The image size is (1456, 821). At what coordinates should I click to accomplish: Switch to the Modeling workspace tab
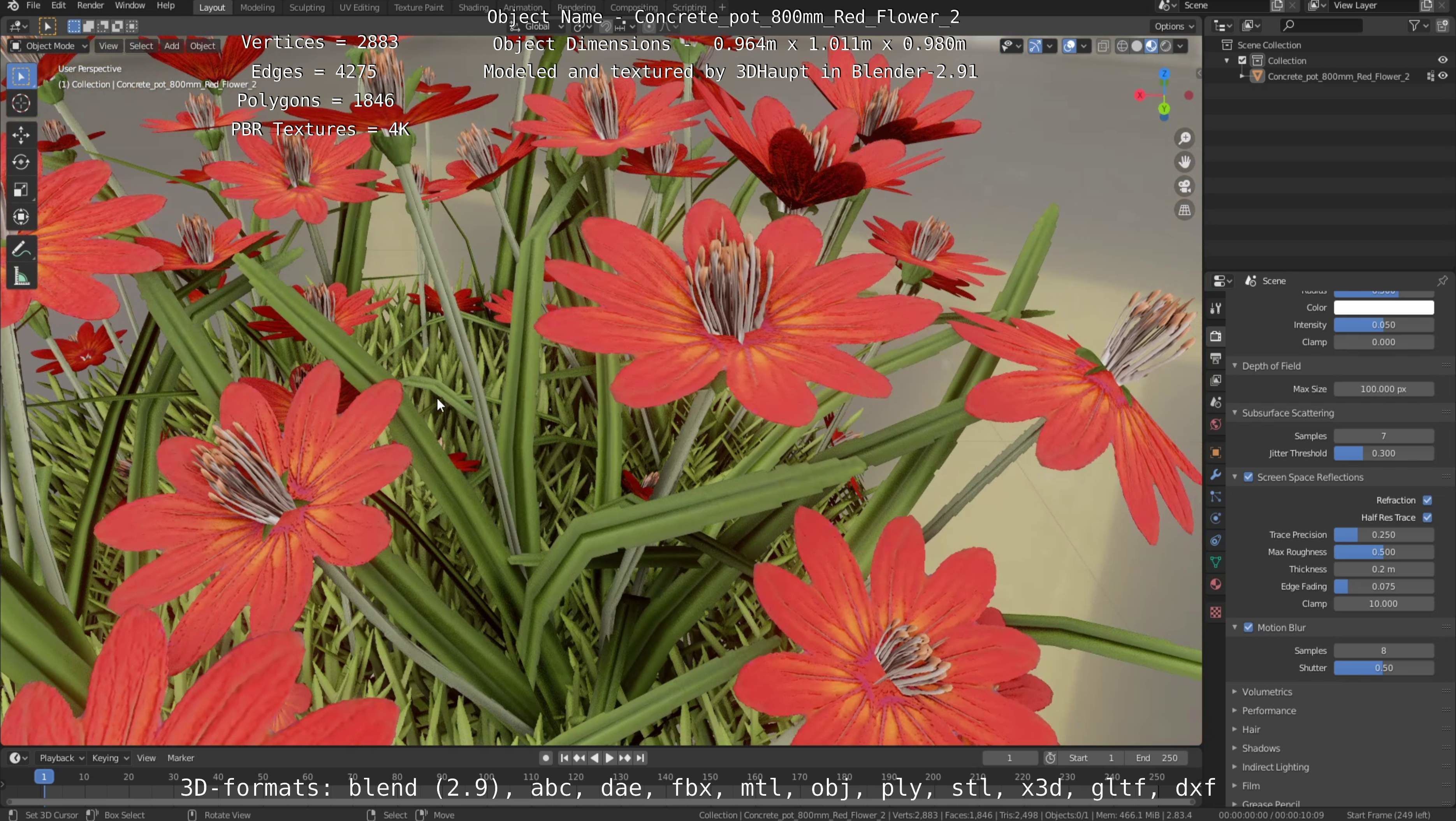point(257,7)
